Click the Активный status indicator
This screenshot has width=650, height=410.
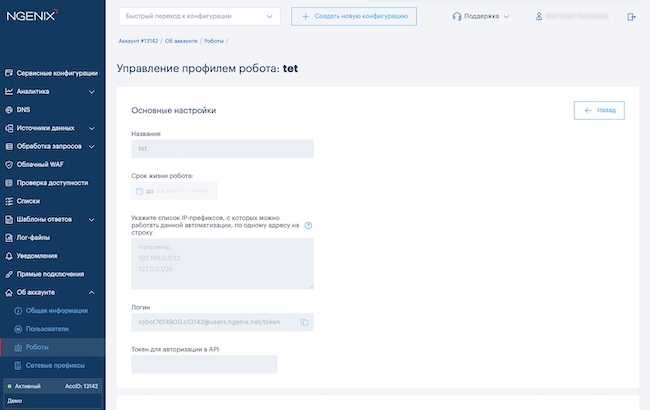[x=24, y=386]
